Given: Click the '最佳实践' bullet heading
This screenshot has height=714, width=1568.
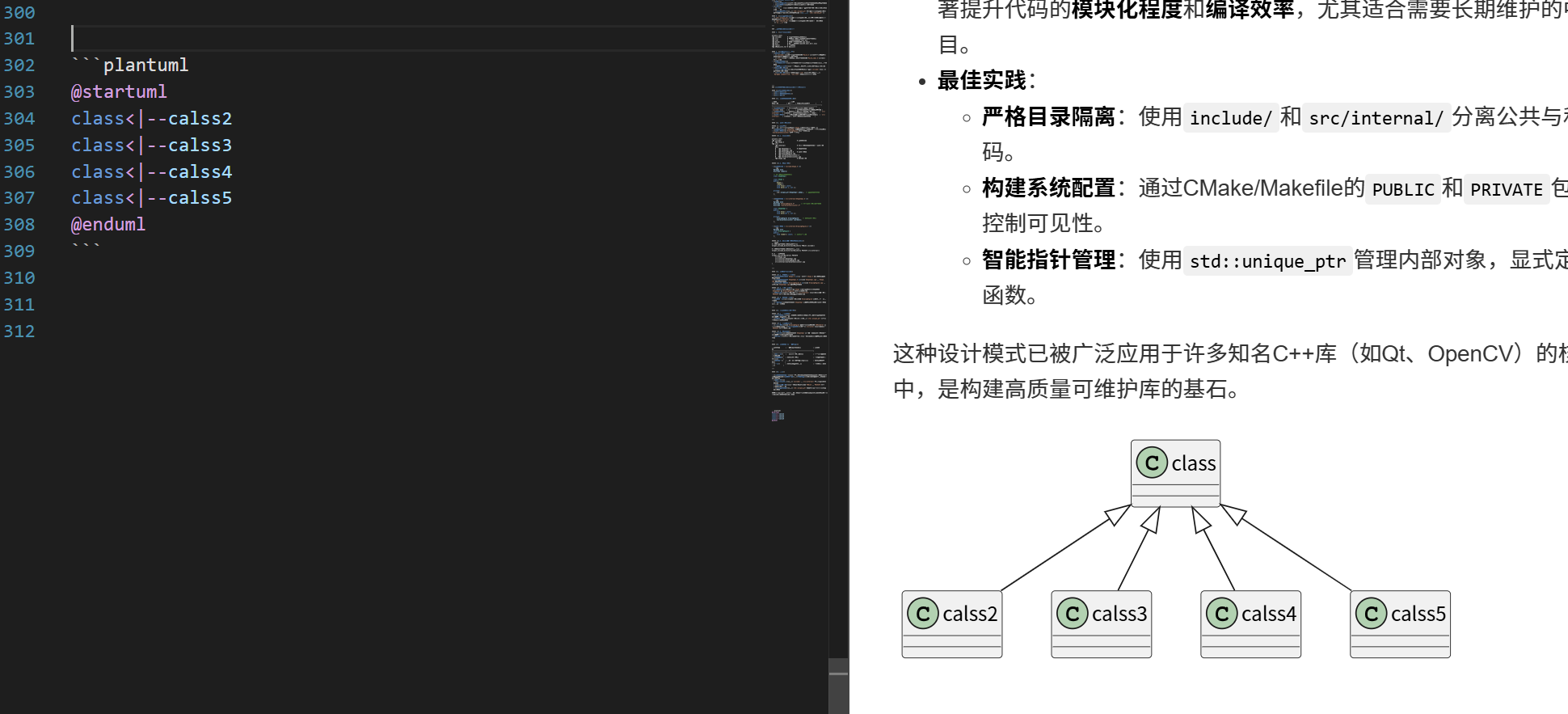Looking at the screenshot, I should (x=981, y=80).
